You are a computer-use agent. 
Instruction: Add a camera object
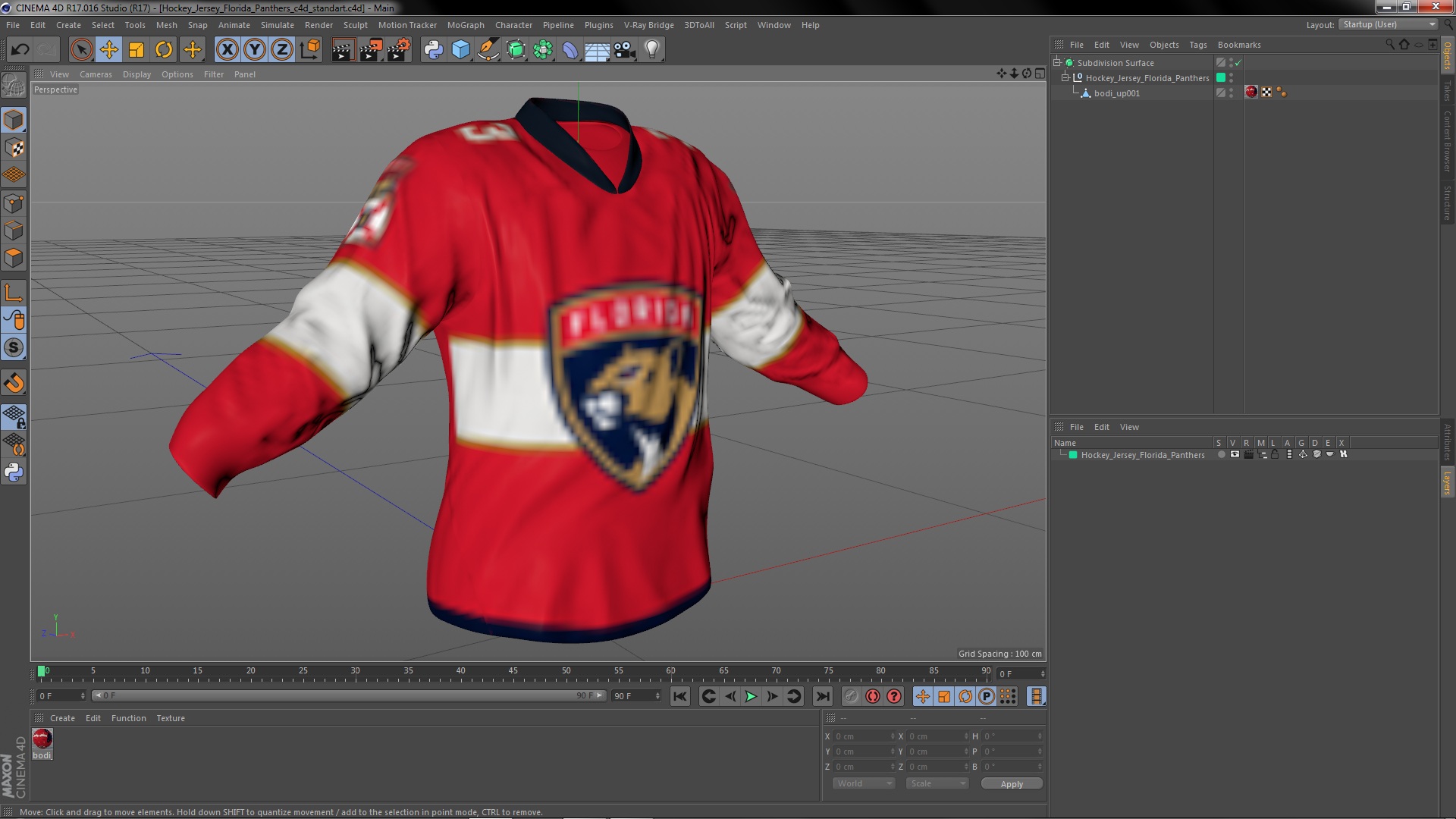625,50
